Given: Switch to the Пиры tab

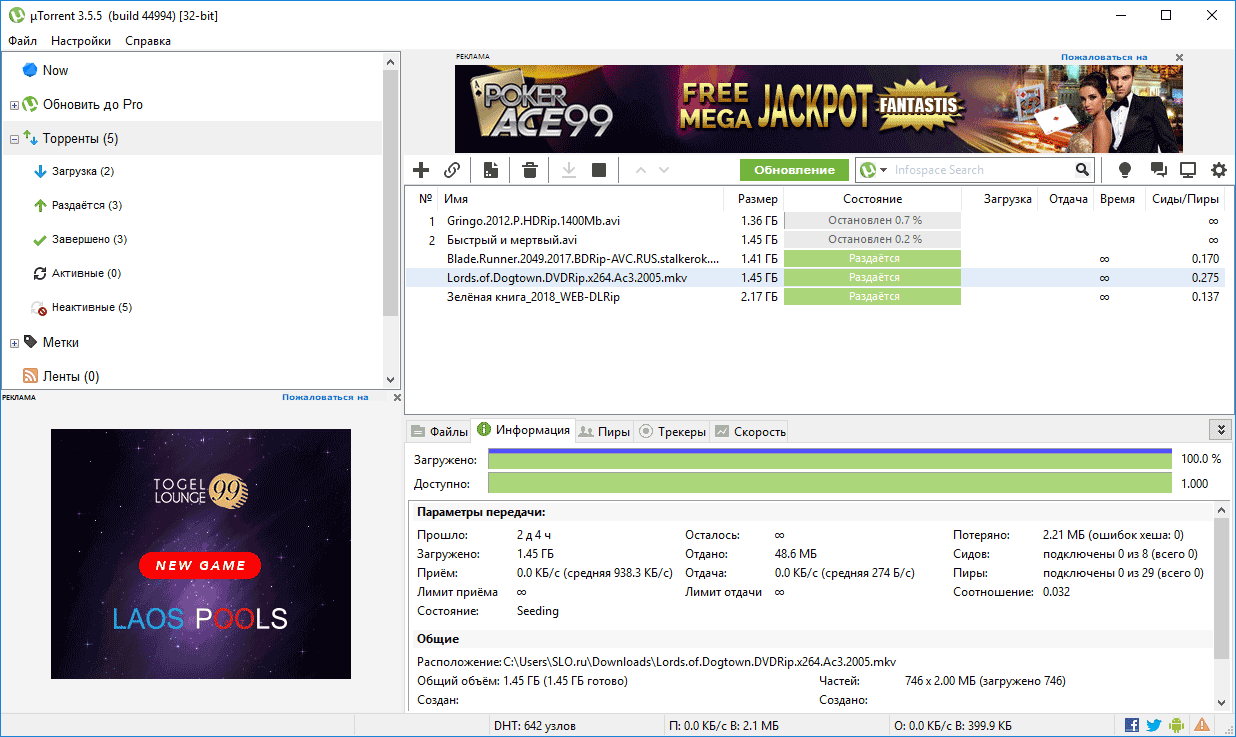Looking at the screenshot, I should click(x=605, y=432).
